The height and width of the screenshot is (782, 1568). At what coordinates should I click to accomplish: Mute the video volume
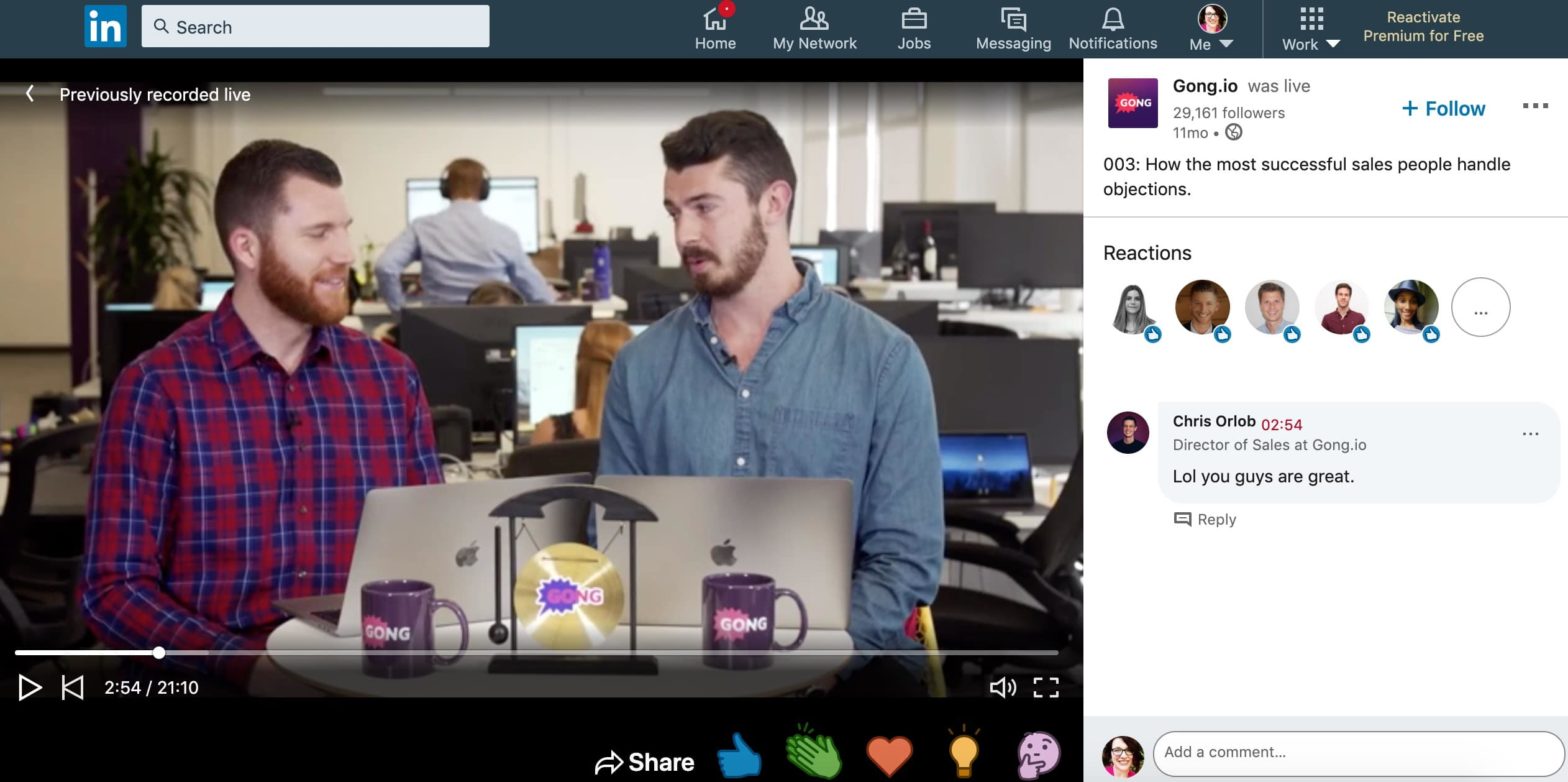click(x=1002, y=687)
